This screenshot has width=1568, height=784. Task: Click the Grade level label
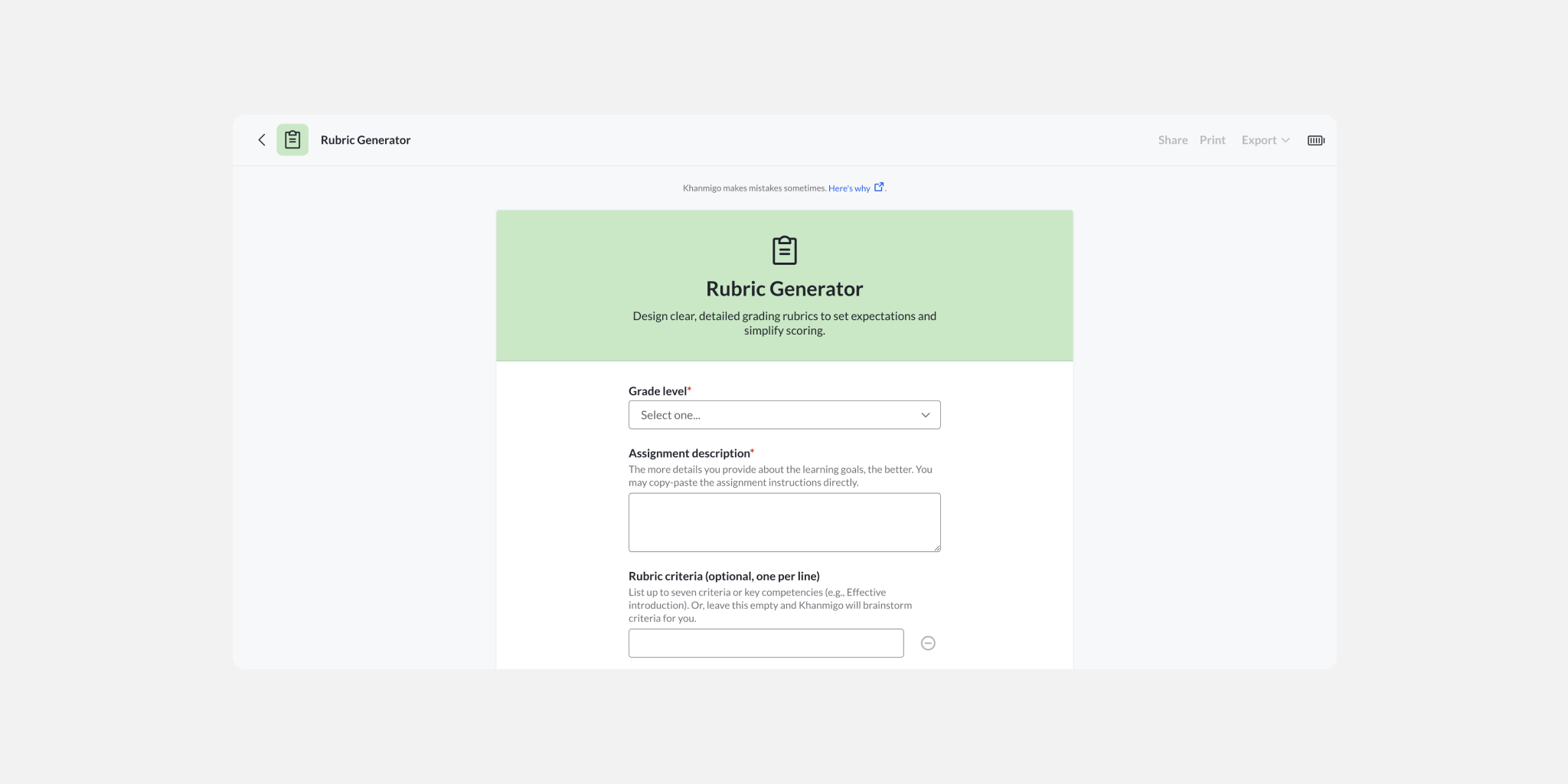658,391
